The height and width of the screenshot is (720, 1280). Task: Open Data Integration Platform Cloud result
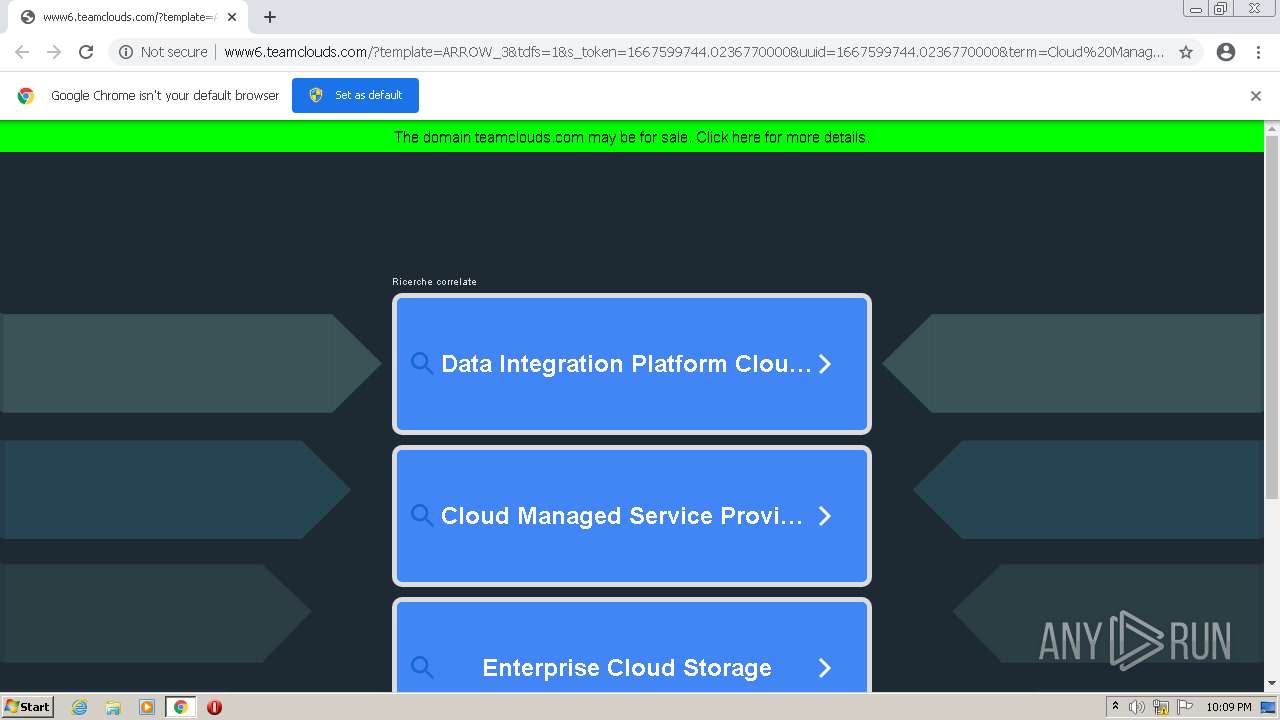[632, 364]
